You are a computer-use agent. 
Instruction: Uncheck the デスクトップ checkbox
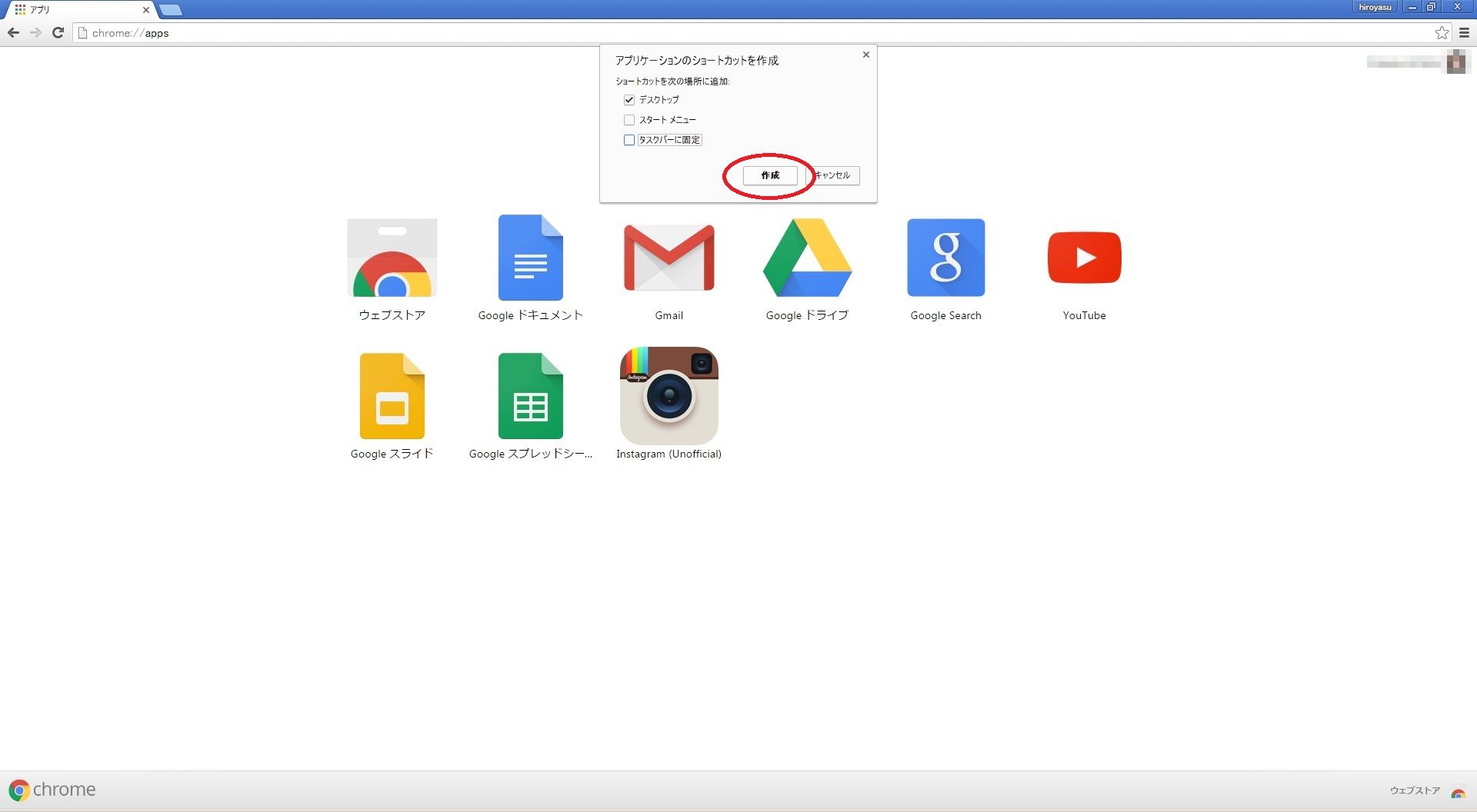click(x=629, y=100)
